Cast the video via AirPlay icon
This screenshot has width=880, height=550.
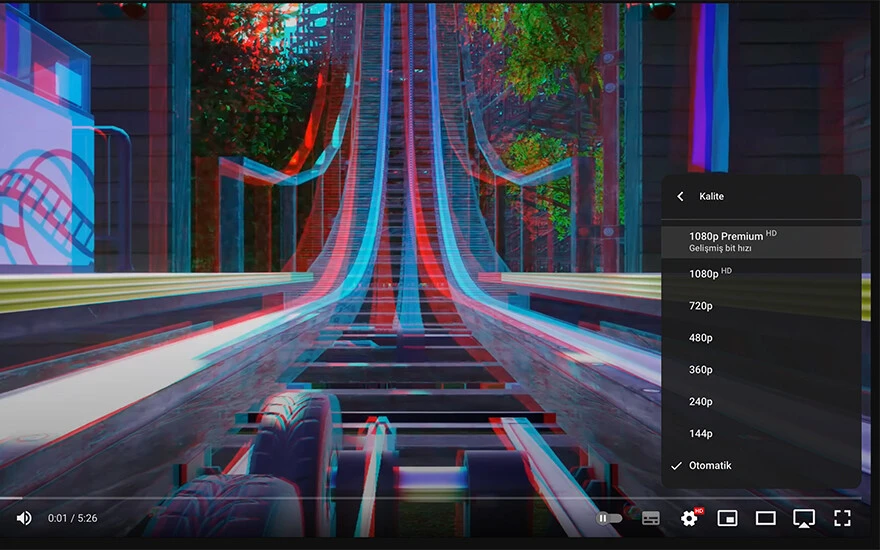click(x=804, y=518)
